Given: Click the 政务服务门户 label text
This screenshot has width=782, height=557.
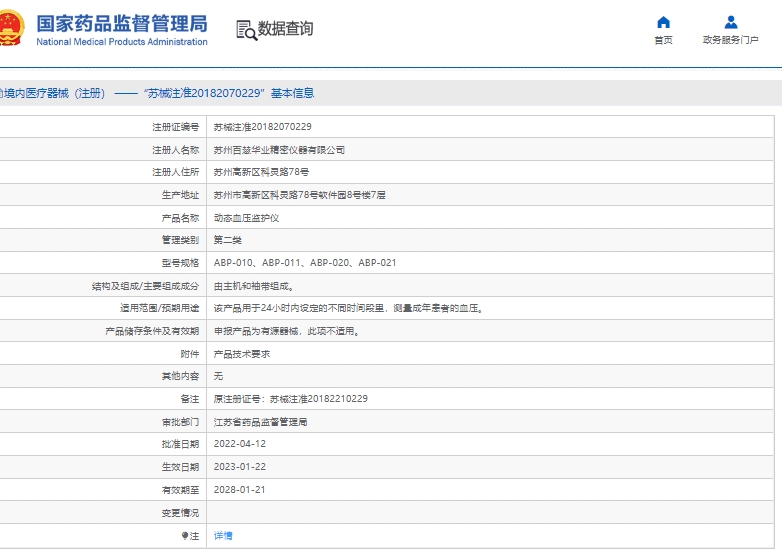Looking at the screenshot, I should pos(731,40).
